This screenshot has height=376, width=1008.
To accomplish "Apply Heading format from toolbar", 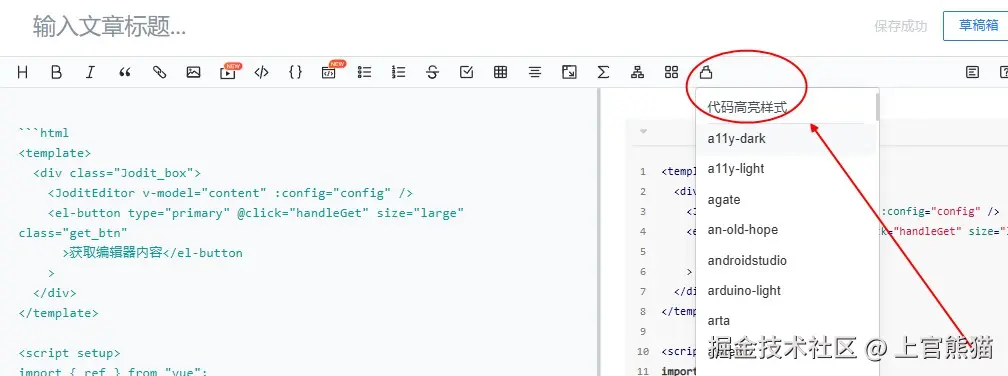I will (x=22, y=73).
